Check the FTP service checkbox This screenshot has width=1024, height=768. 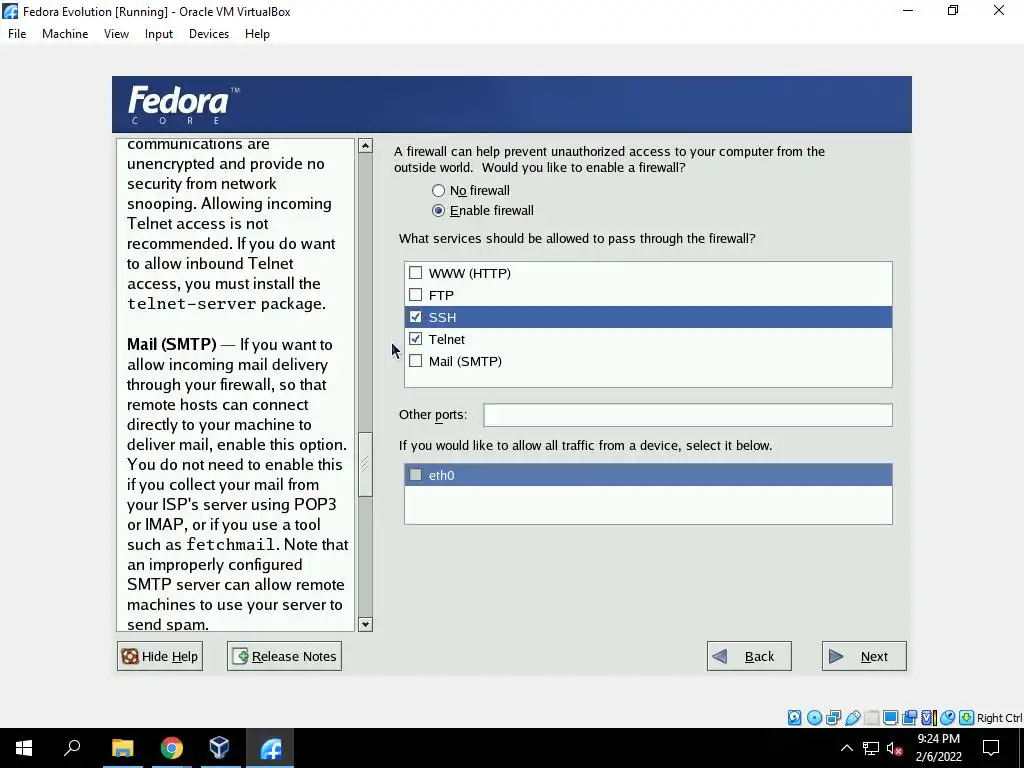click(x=415, y=295)
